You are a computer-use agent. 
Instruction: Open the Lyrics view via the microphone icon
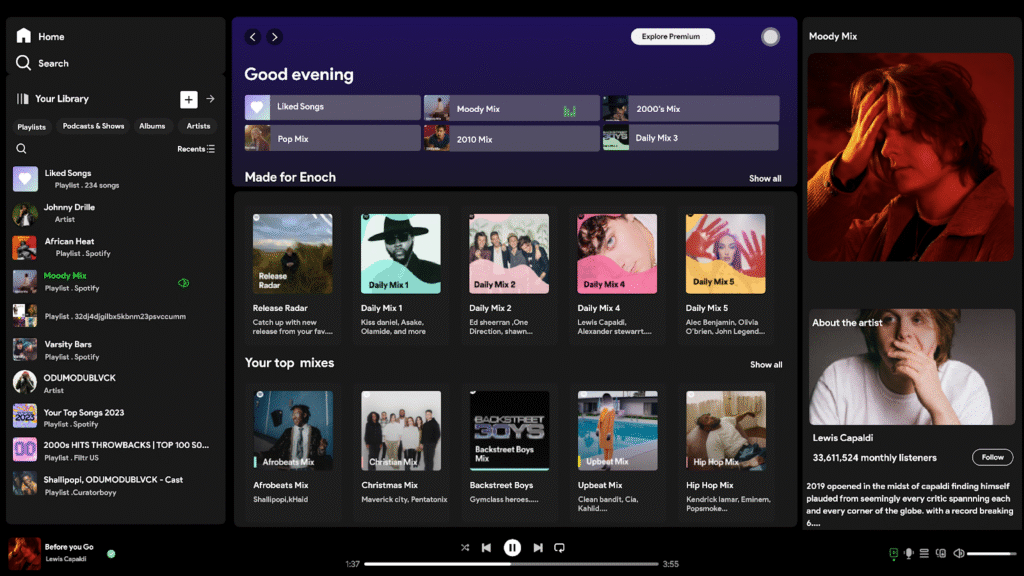click(x=908, y=552)
